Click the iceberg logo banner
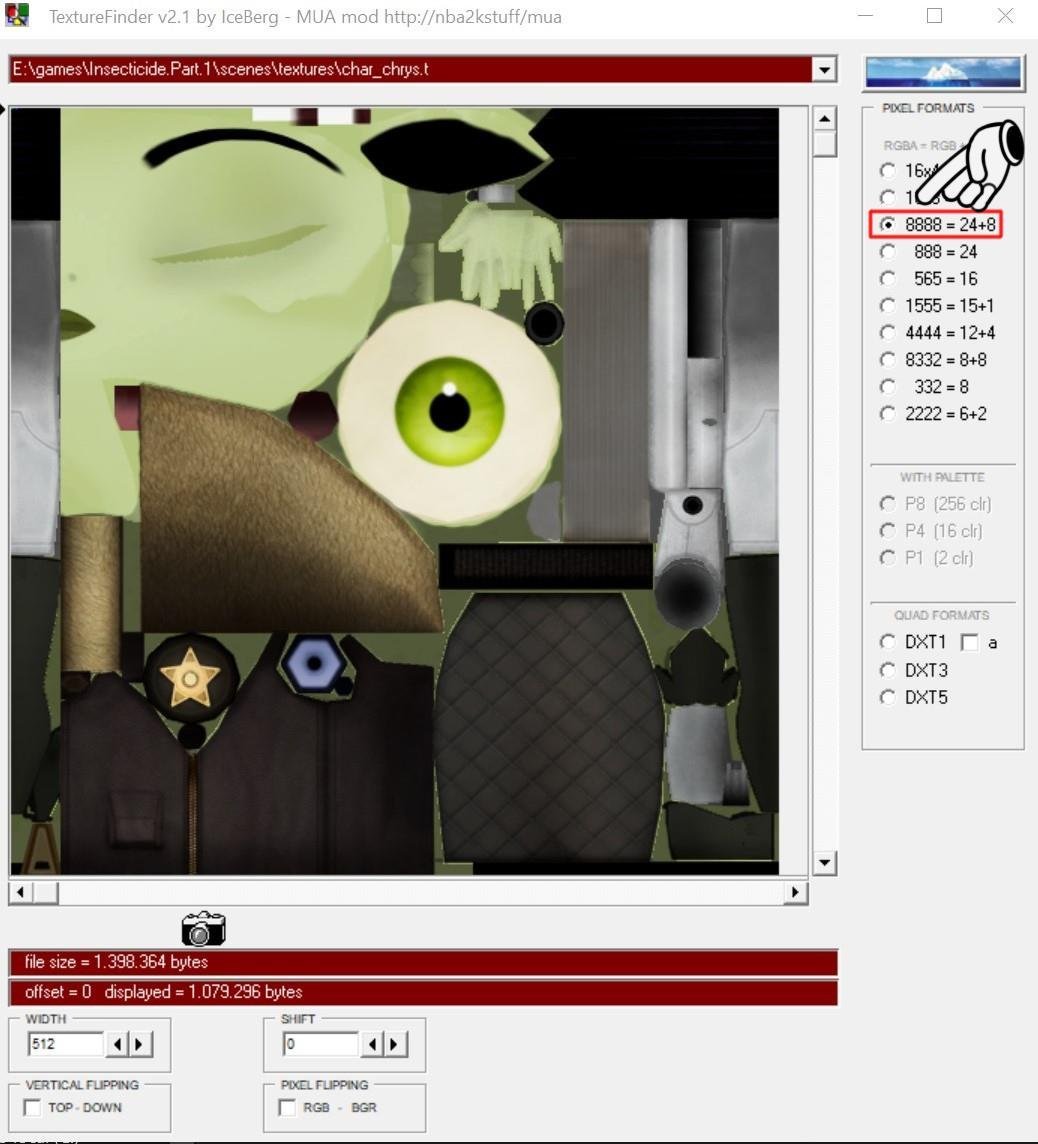This screenshot has width=1038, height=1144. tap(942, 72)
